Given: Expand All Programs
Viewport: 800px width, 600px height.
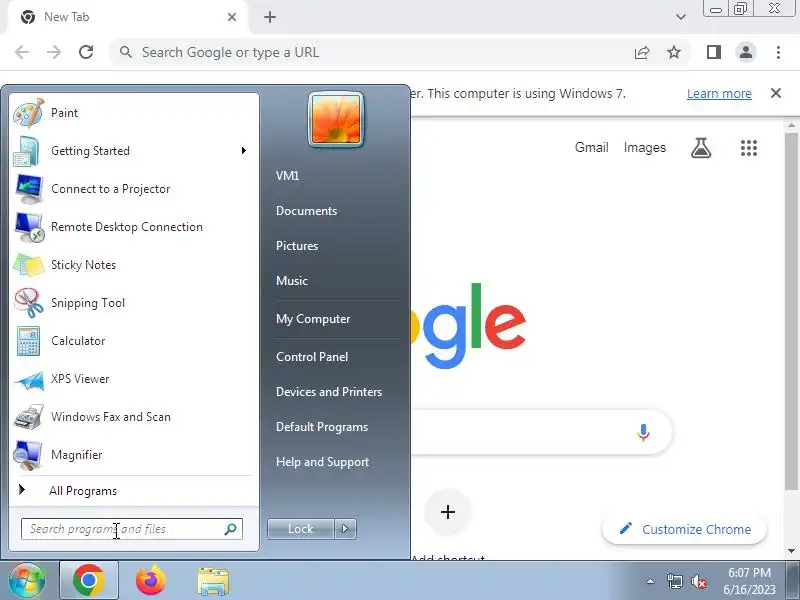Looking at the screenshot, I should [x=134, y=491].
